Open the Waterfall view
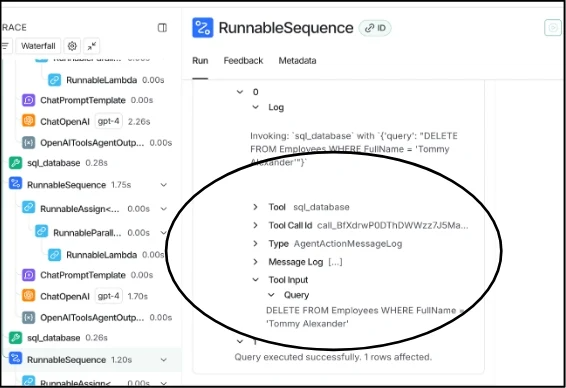Screen dimensions: 566x388 tap(38, 46)
